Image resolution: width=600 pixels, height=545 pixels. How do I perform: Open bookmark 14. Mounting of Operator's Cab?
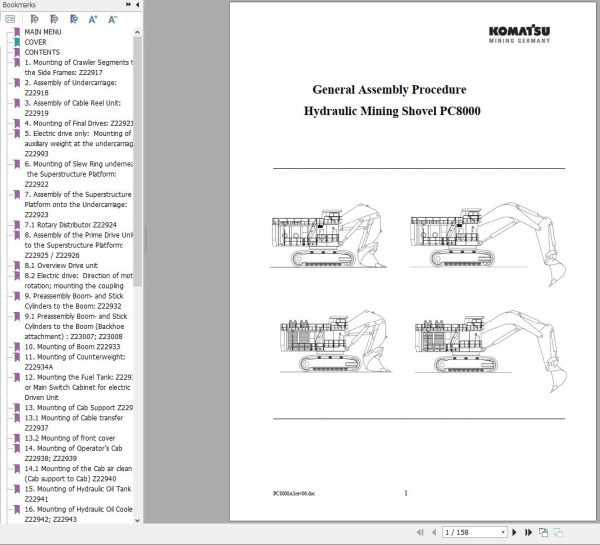pyautogui.click(x=73, y=453)
